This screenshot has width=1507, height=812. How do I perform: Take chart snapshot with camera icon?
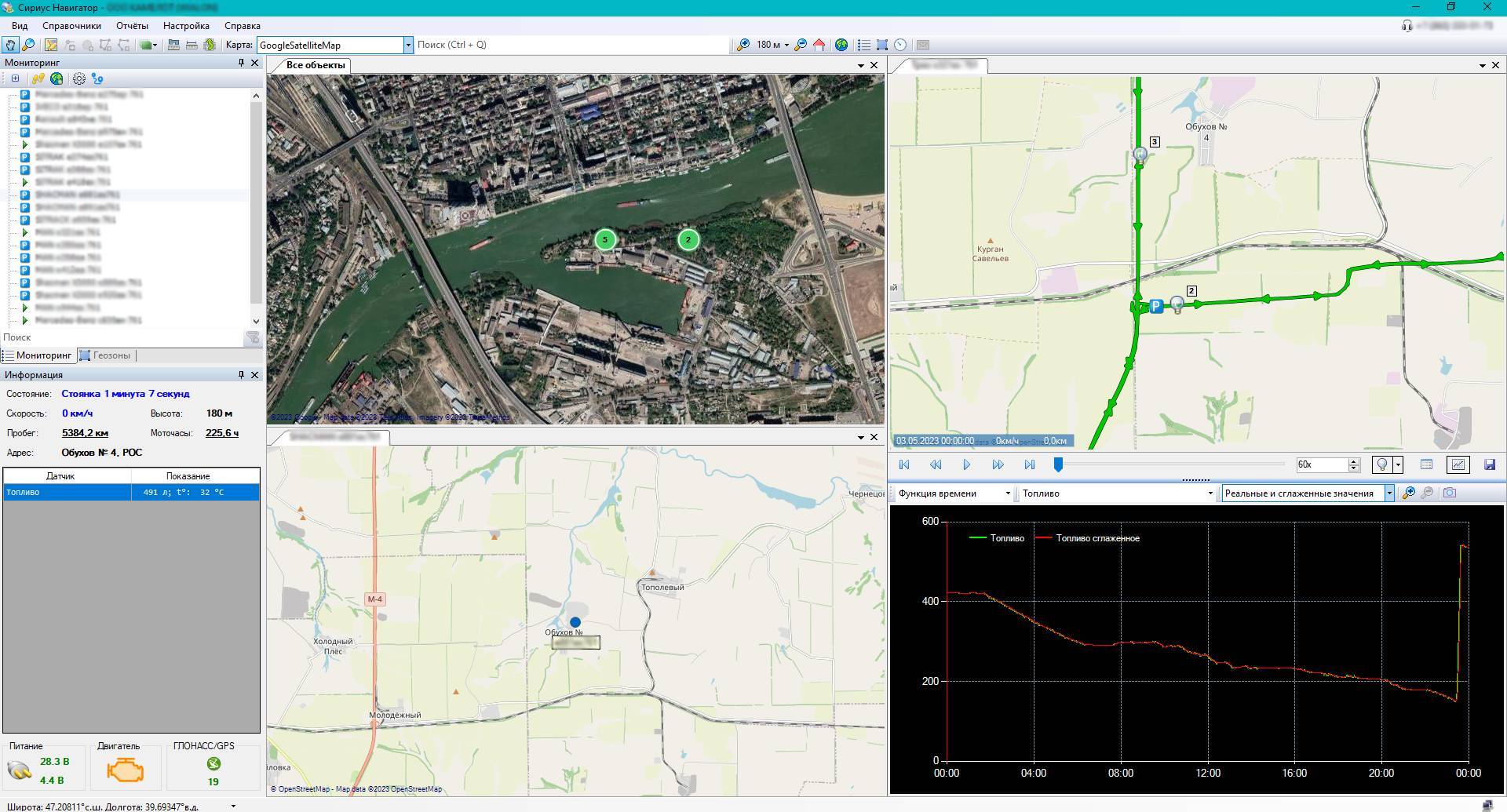pos(1449,493)
